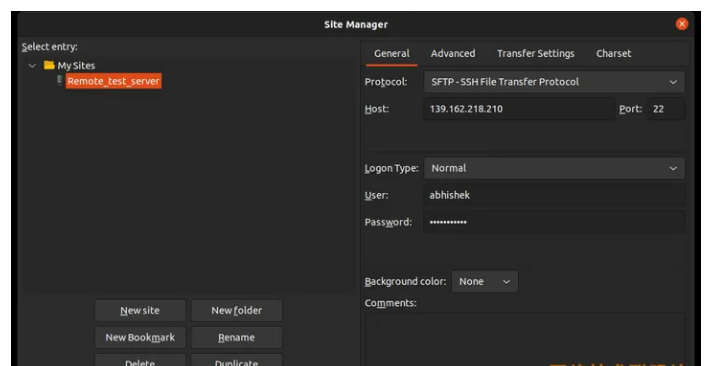Click the New site button
The image size is (705, 366).
[x=140, y=310]
